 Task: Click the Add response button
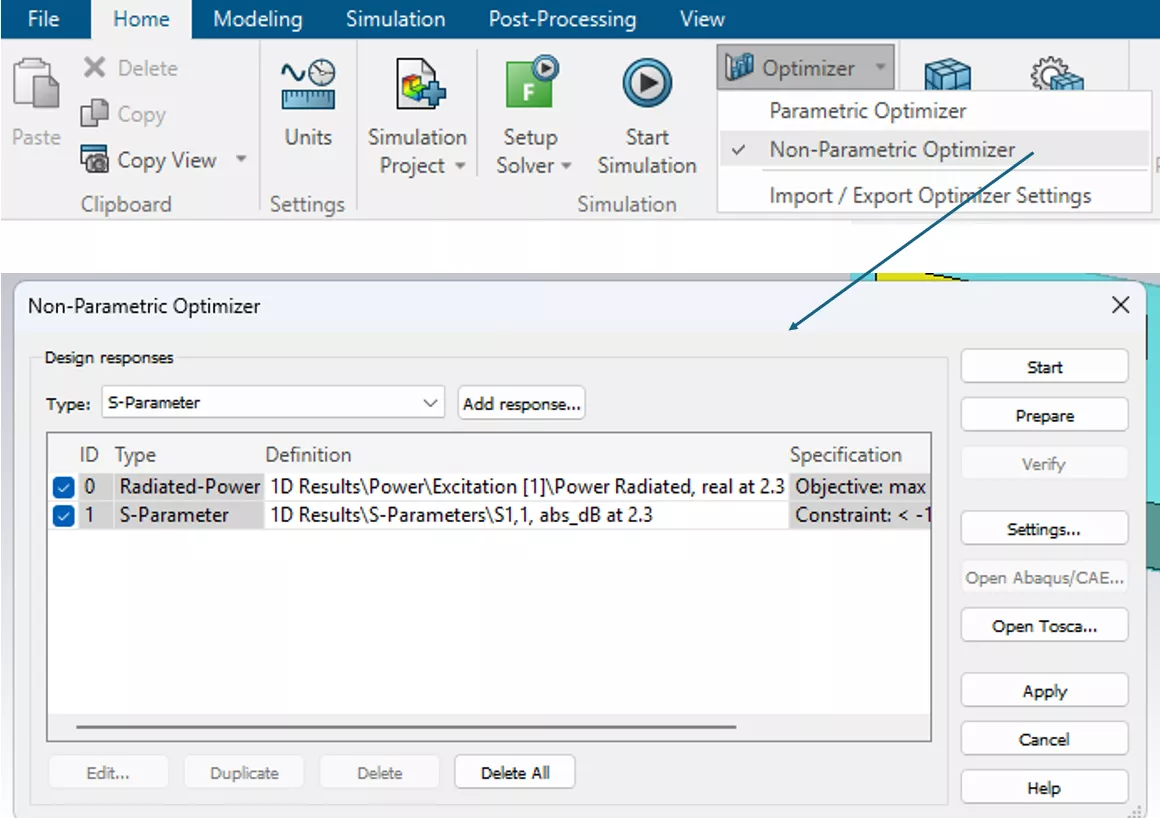click(x=521, y=404)
